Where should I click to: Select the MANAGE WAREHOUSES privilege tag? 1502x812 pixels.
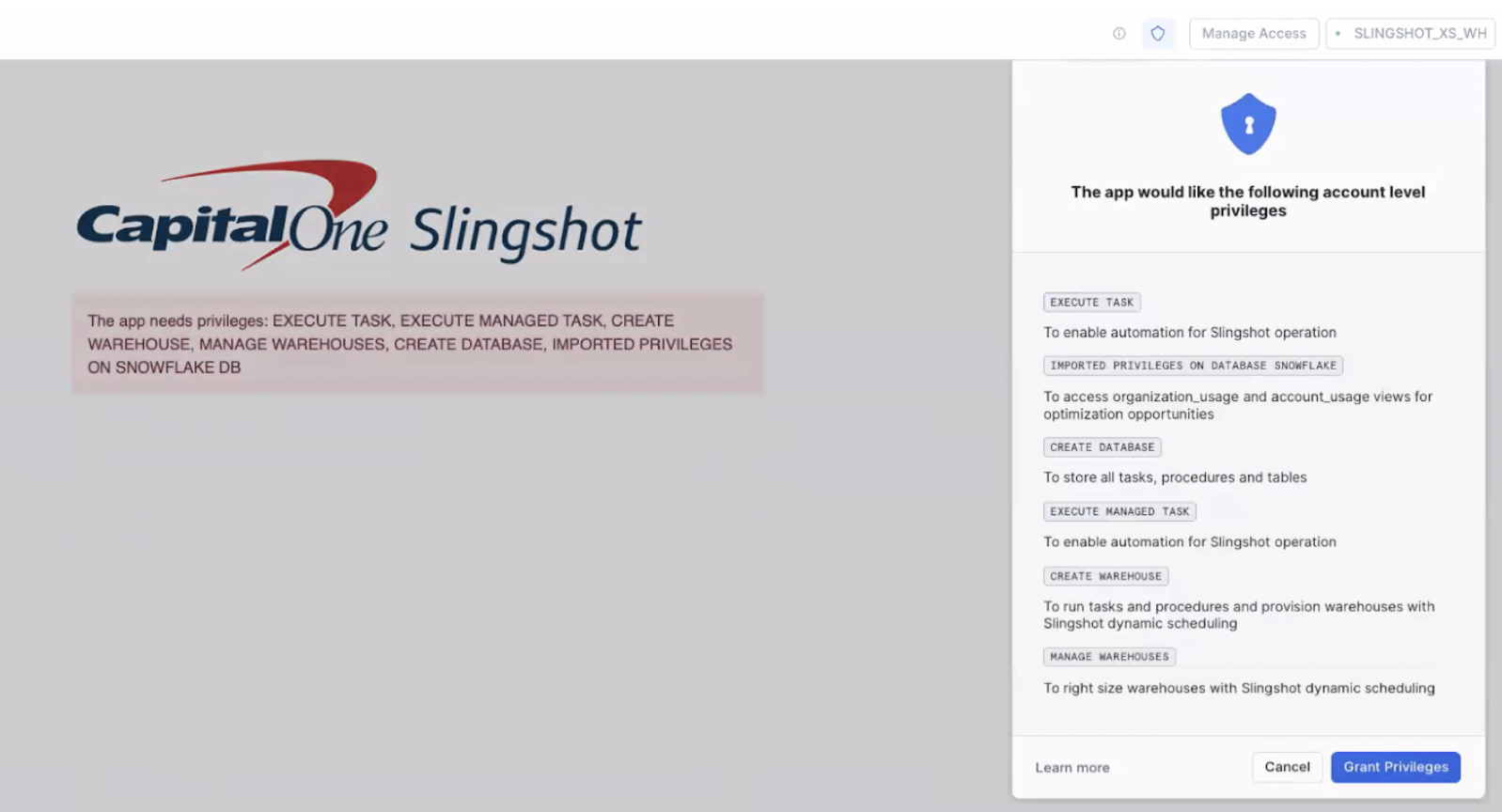(x=1109, y=657)
